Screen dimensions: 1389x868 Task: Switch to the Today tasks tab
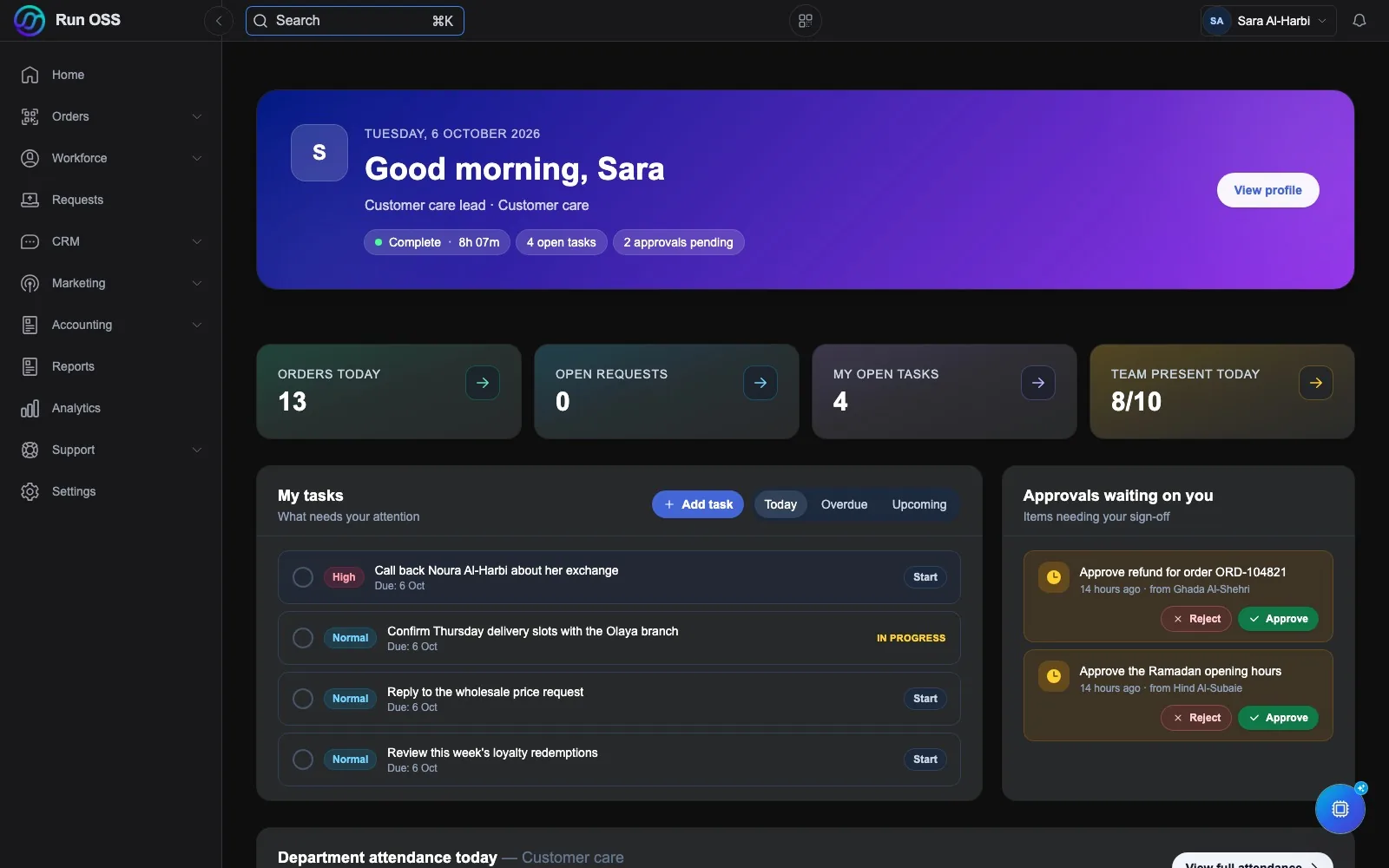(780, 504)
